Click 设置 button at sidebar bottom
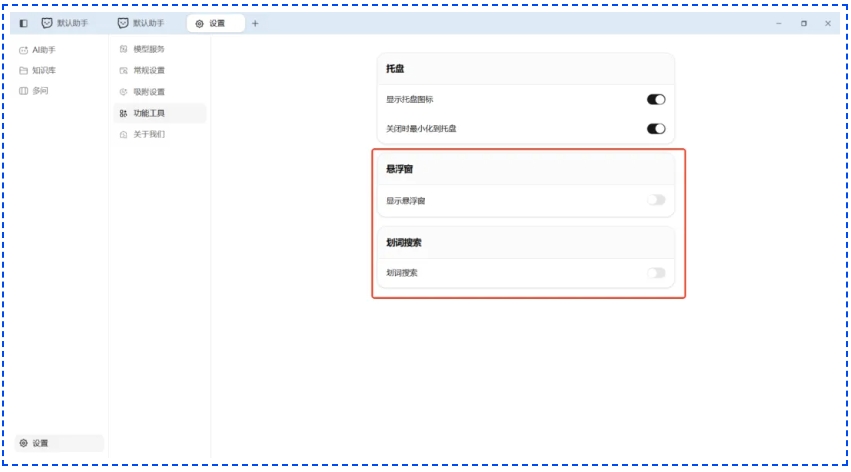This screenshot has width=851, height=472. click(59, 443)
